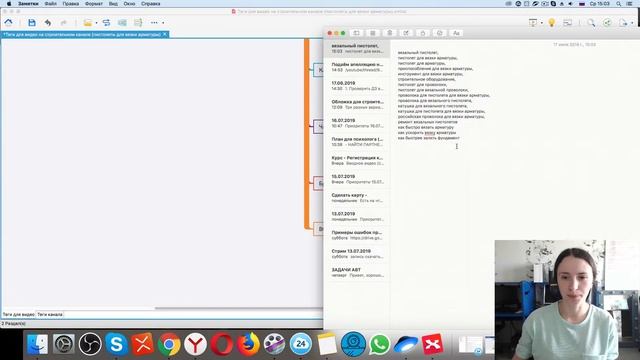Select the 'вязальный пистолет' note in the list
The height and width of the screenshot is (360, 640).
click(x=357, y=49)
